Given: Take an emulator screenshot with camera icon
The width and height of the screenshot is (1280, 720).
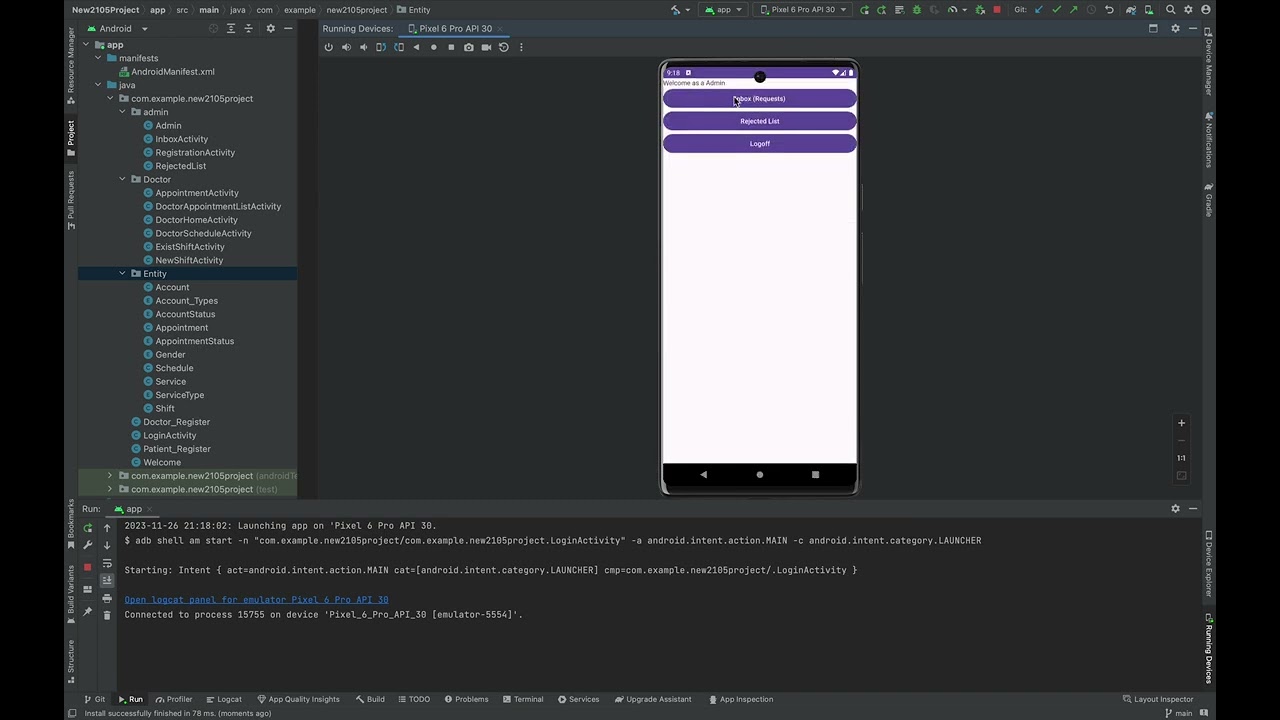Looking at the screenshot, I should click(x=468, y=47).
